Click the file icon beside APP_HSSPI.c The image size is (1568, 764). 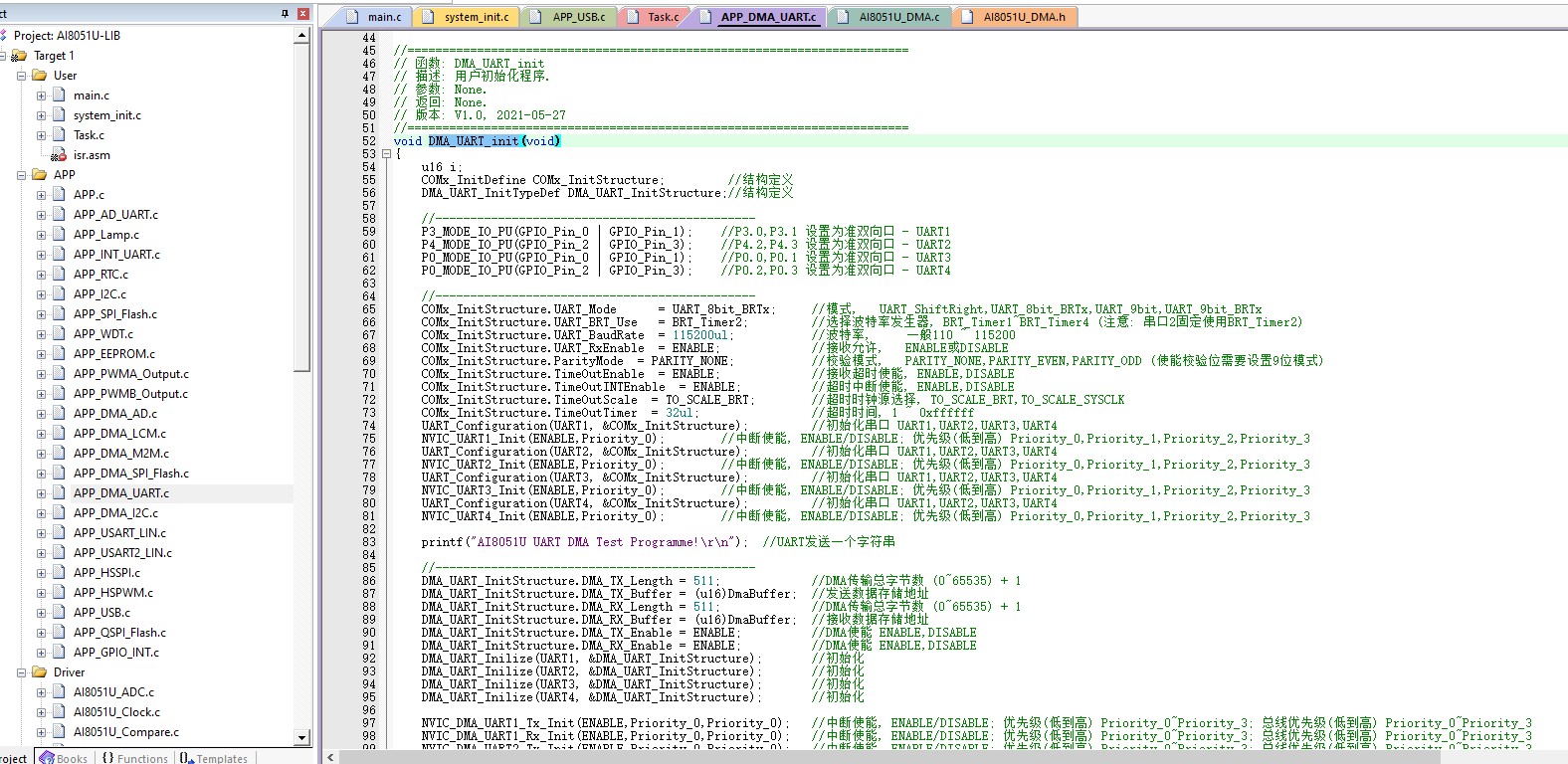pyautogui.click(x=59, y=573)
